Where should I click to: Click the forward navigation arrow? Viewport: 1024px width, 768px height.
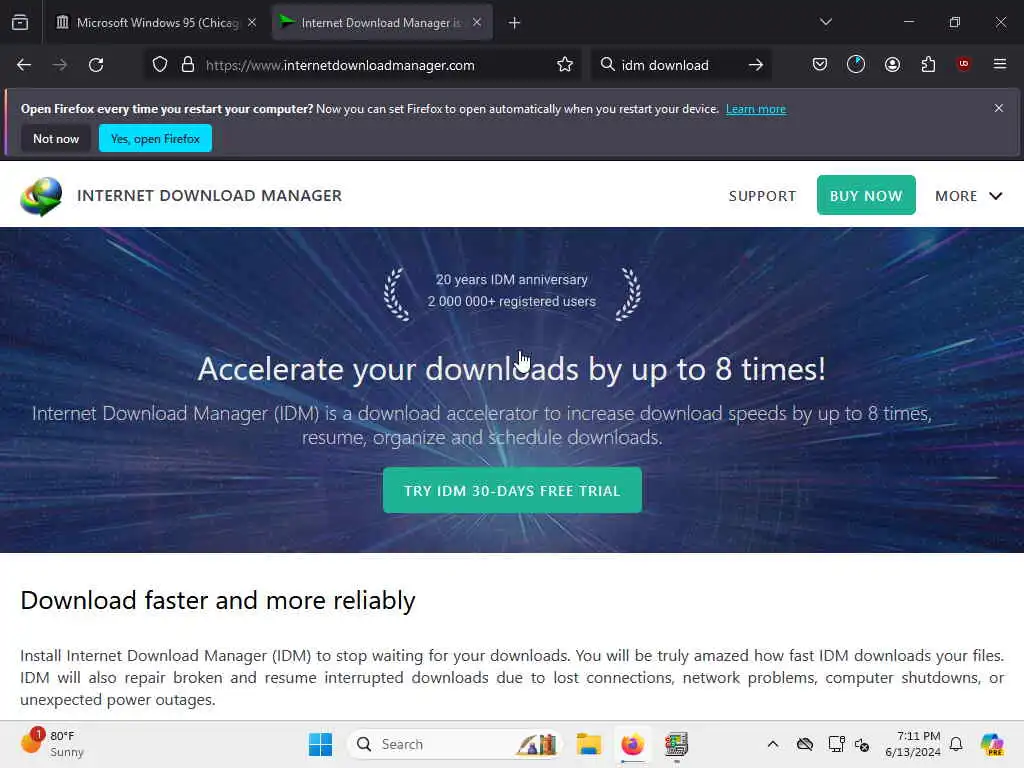point(59,65)
